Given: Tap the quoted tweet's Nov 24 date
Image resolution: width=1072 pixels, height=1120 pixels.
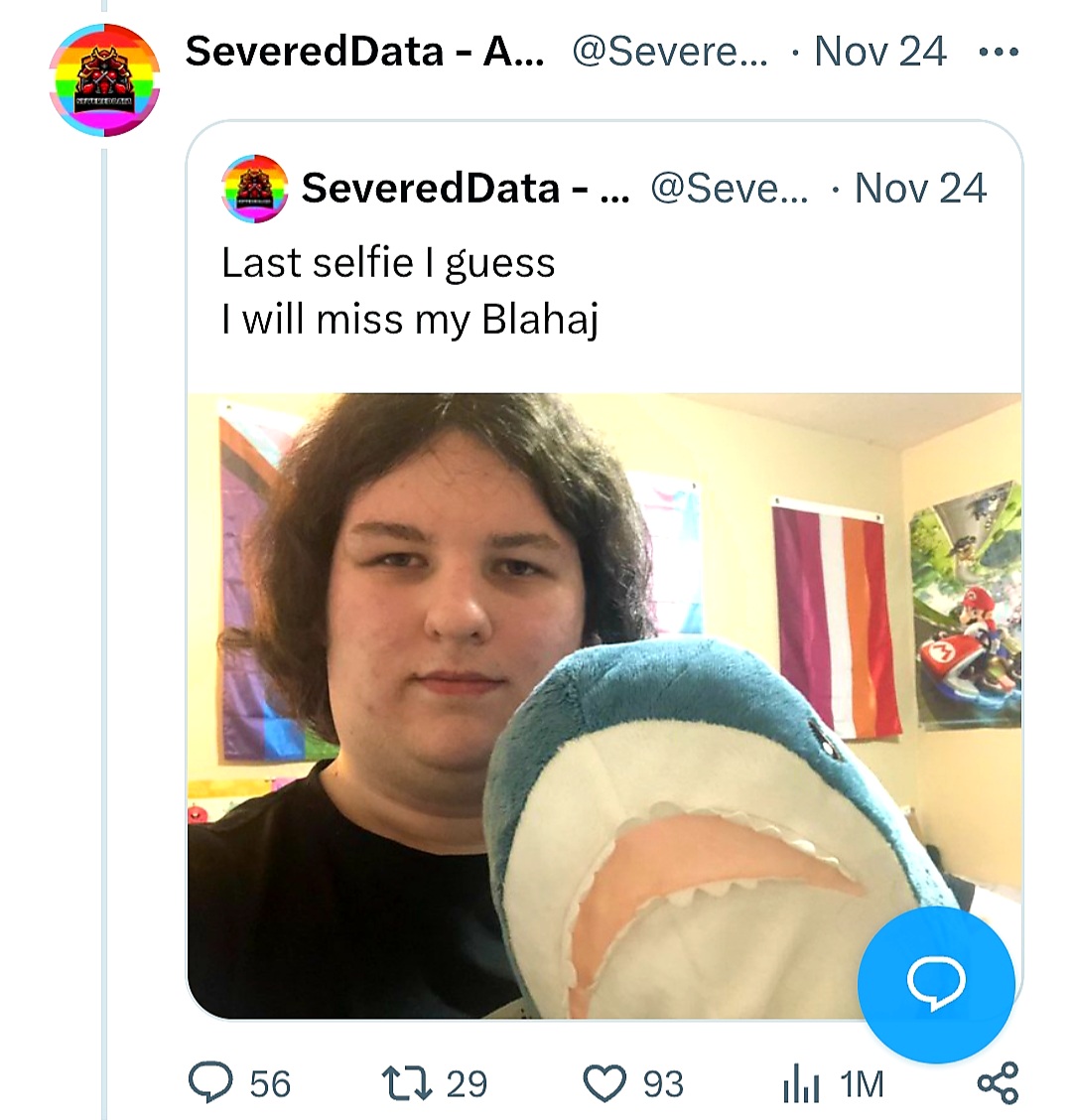Looking at the screenshot, I should click(x=919, y=188).
